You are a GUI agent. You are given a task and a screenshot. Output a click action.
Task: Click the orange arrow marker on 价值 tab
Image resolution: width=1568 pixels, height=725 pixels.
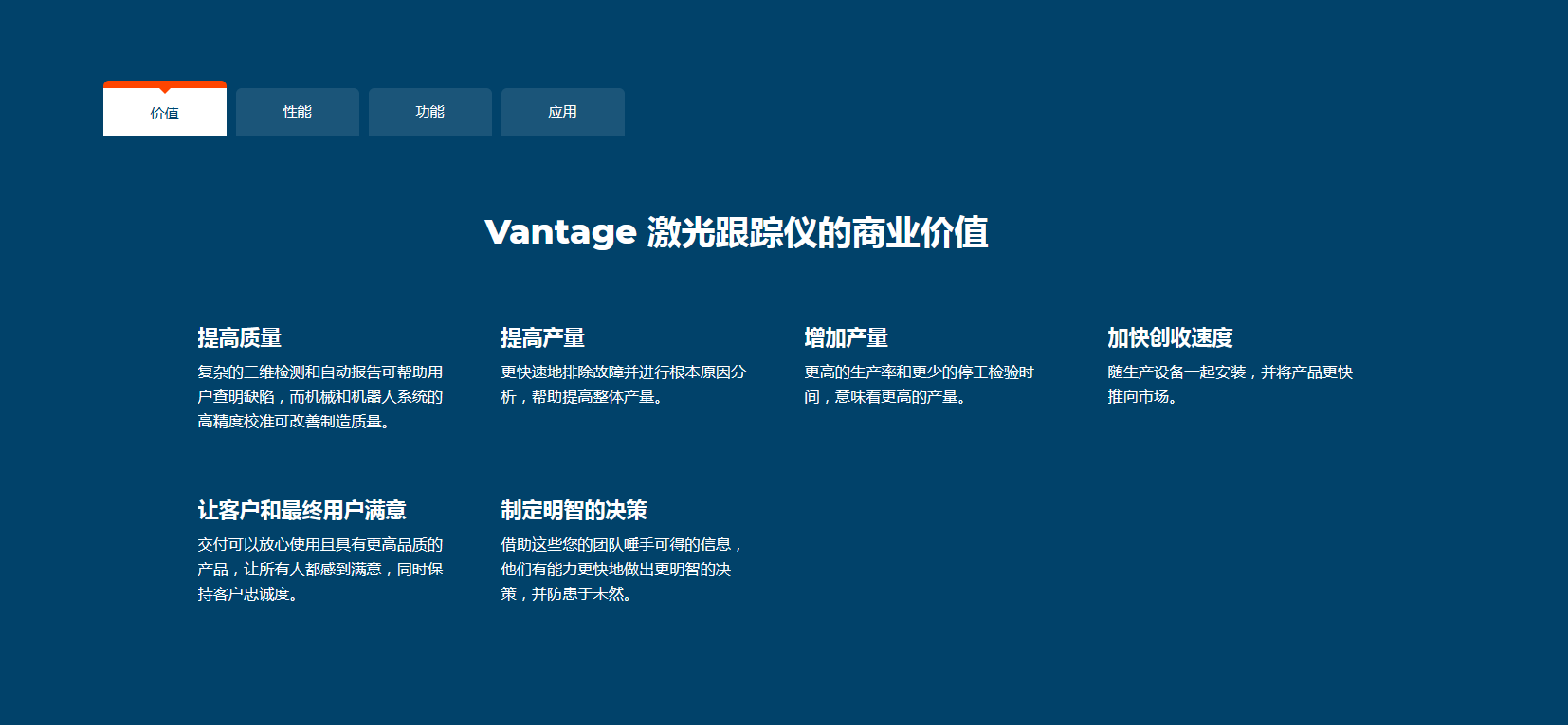click(165, 90)
